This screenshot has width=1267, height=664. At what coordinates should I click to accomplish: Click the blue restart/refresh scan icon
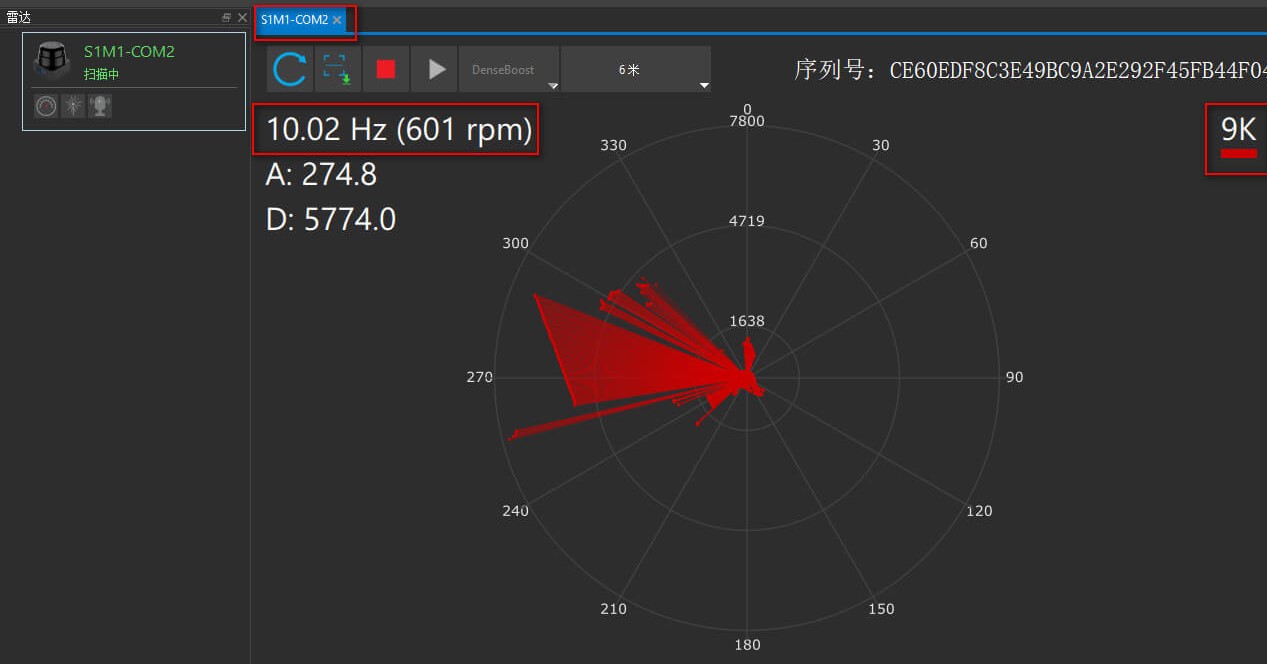click(x=290, y=69)
